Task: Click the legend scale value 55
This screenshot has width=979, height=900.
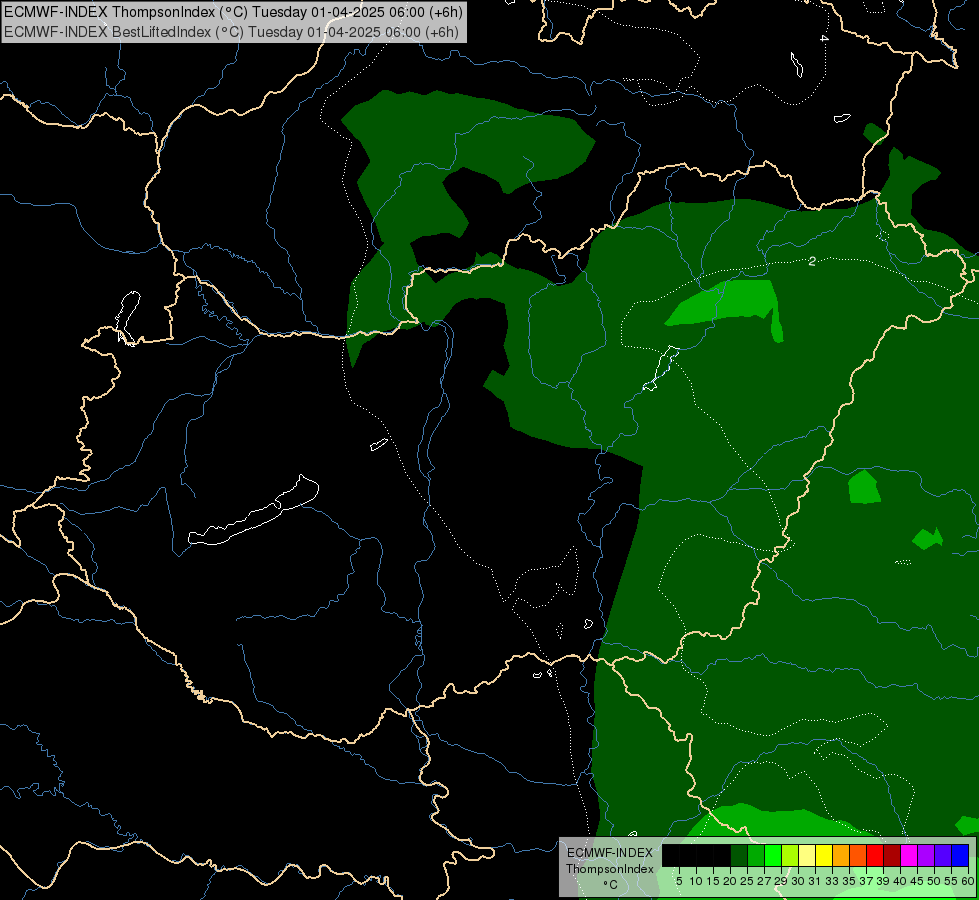Action: pyautogui.click(x=952, y=881)
